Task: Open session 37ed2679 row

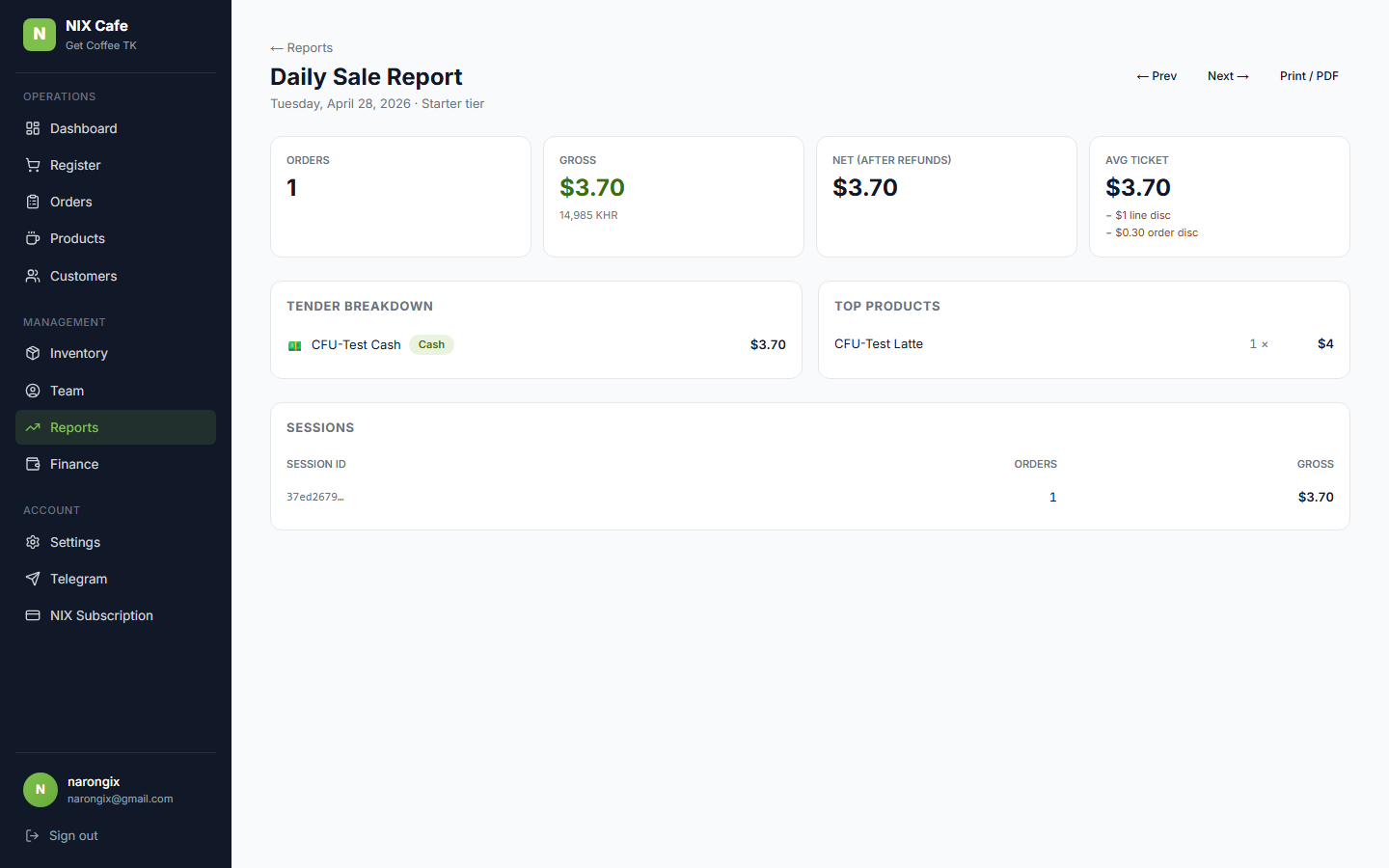Action: pyautogui.click(x=315, y=497)
